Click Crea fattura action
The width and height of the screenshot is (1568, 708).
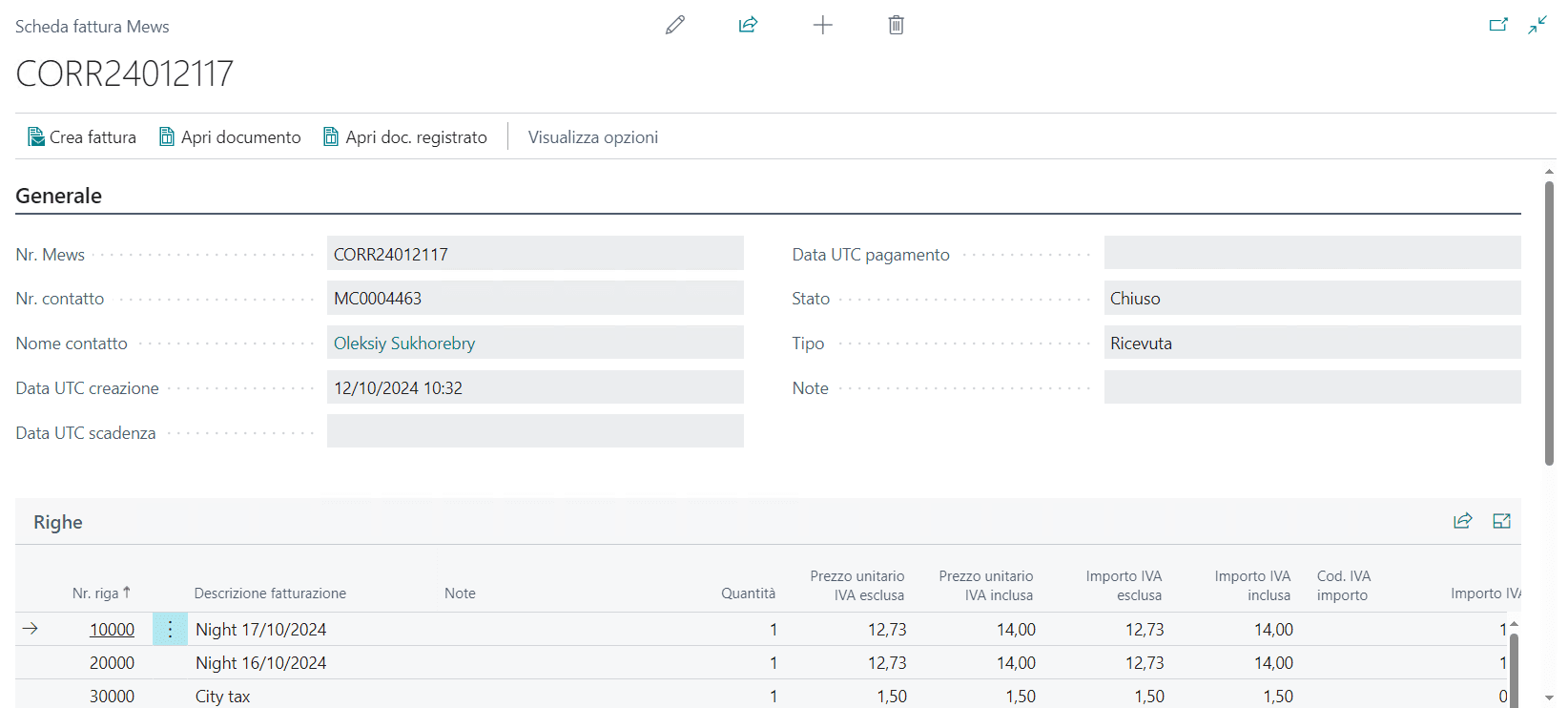coord(82,137)
